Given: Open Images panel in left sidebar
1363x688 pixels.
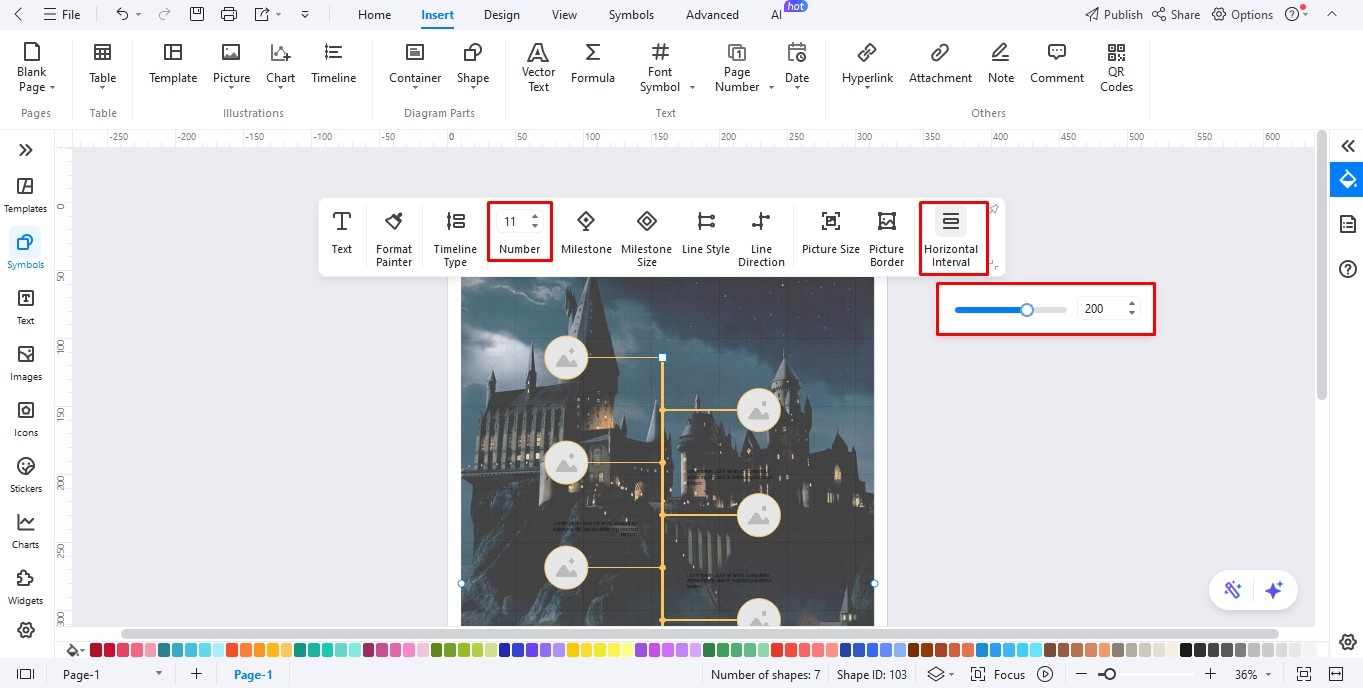Looking at the screenshot, I should coord(26,363).
